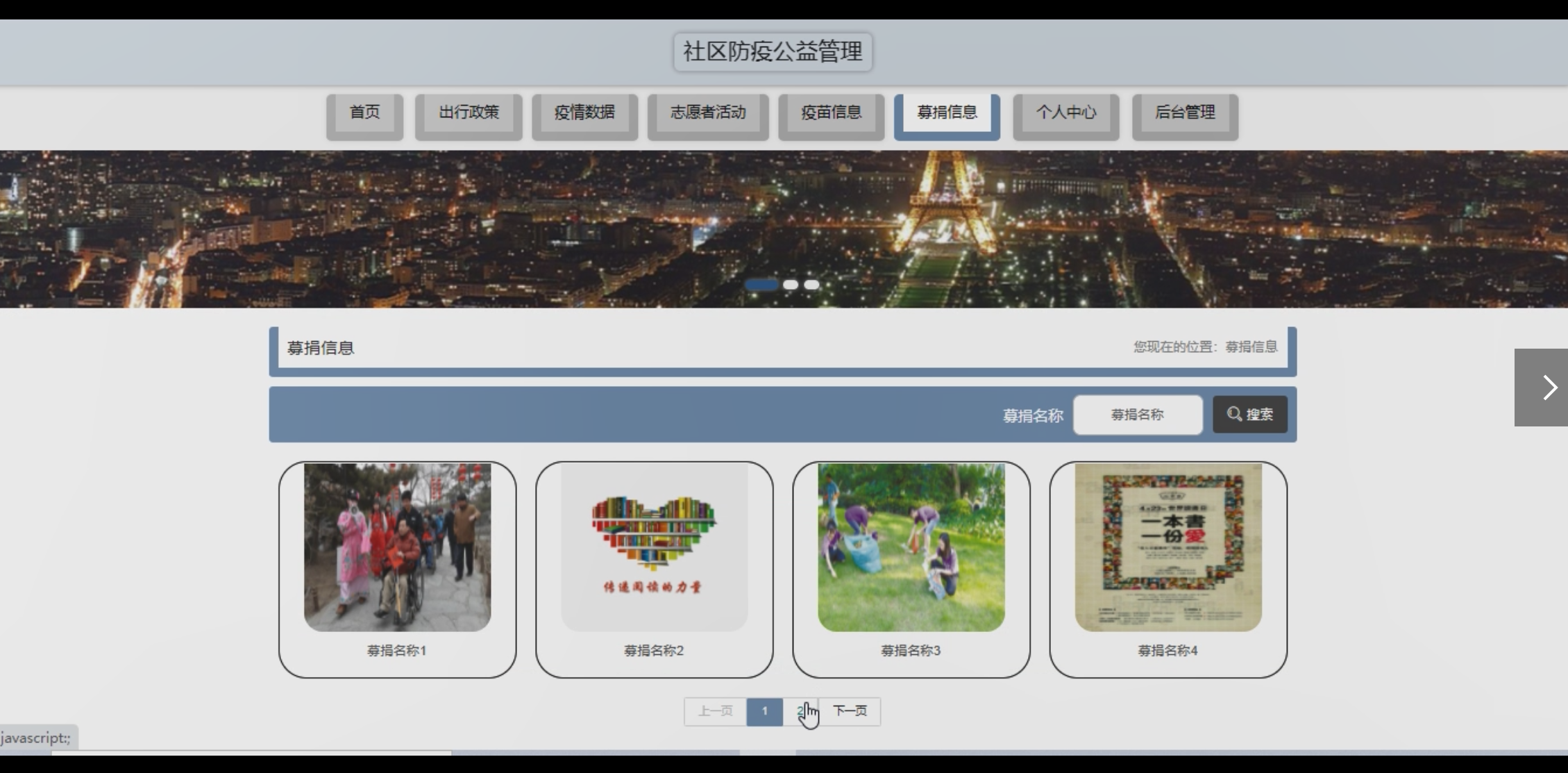Switch to 志愿者活动 tab
Image resolution: width=1568 pixels, height=773 pixels.
pyautogui.click(x=708, y=113)
